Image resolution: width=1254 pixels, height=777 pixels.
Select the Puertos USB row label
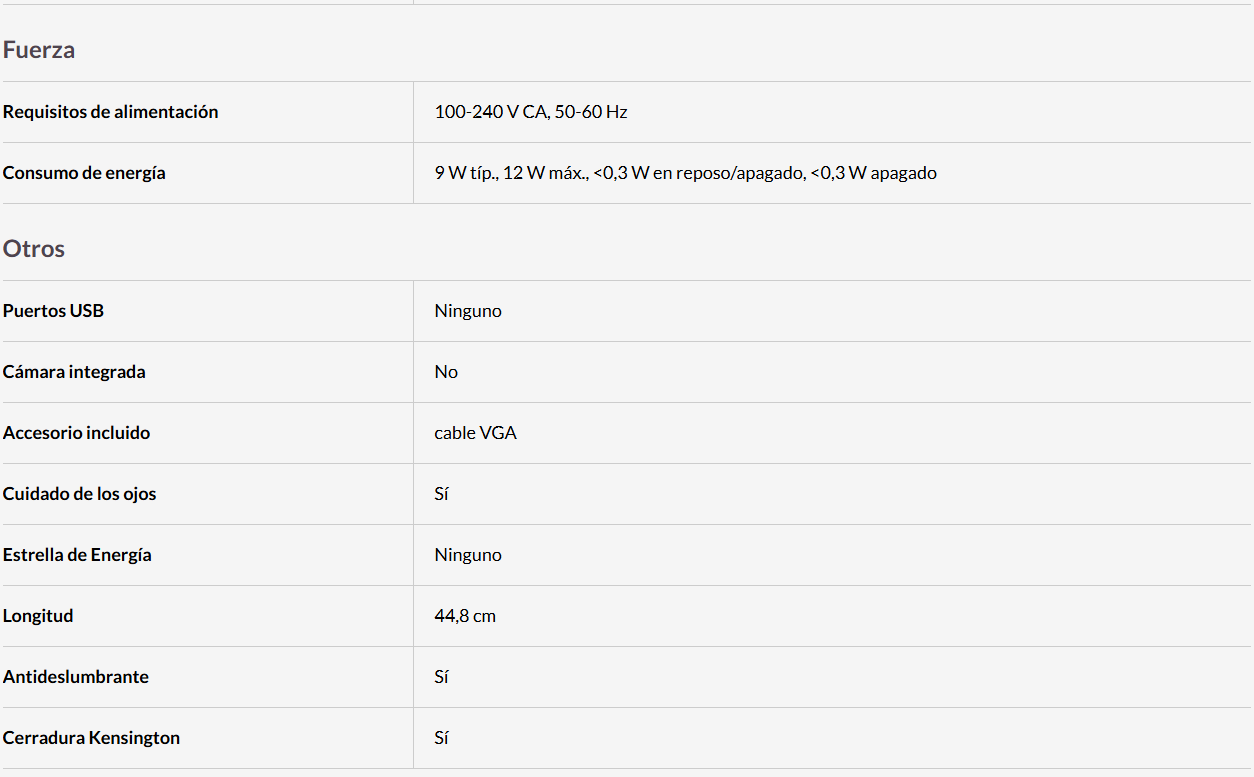(x=53, y=311)
